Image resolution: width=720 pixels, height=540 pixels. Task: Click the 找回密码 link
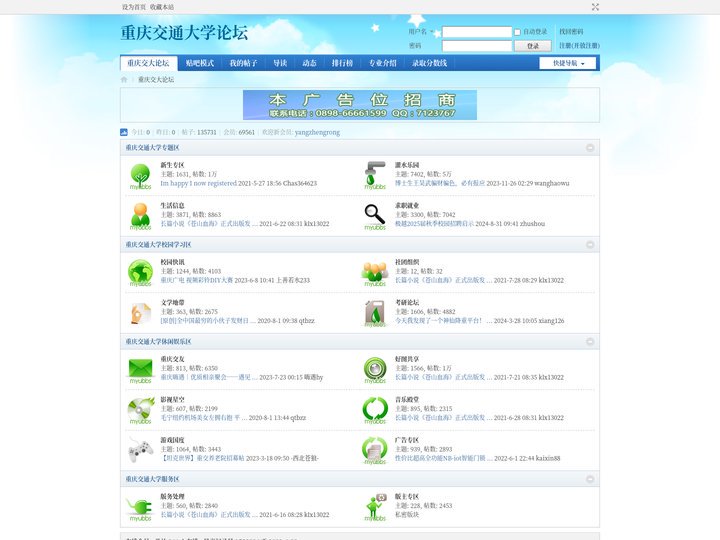(571, 32)
